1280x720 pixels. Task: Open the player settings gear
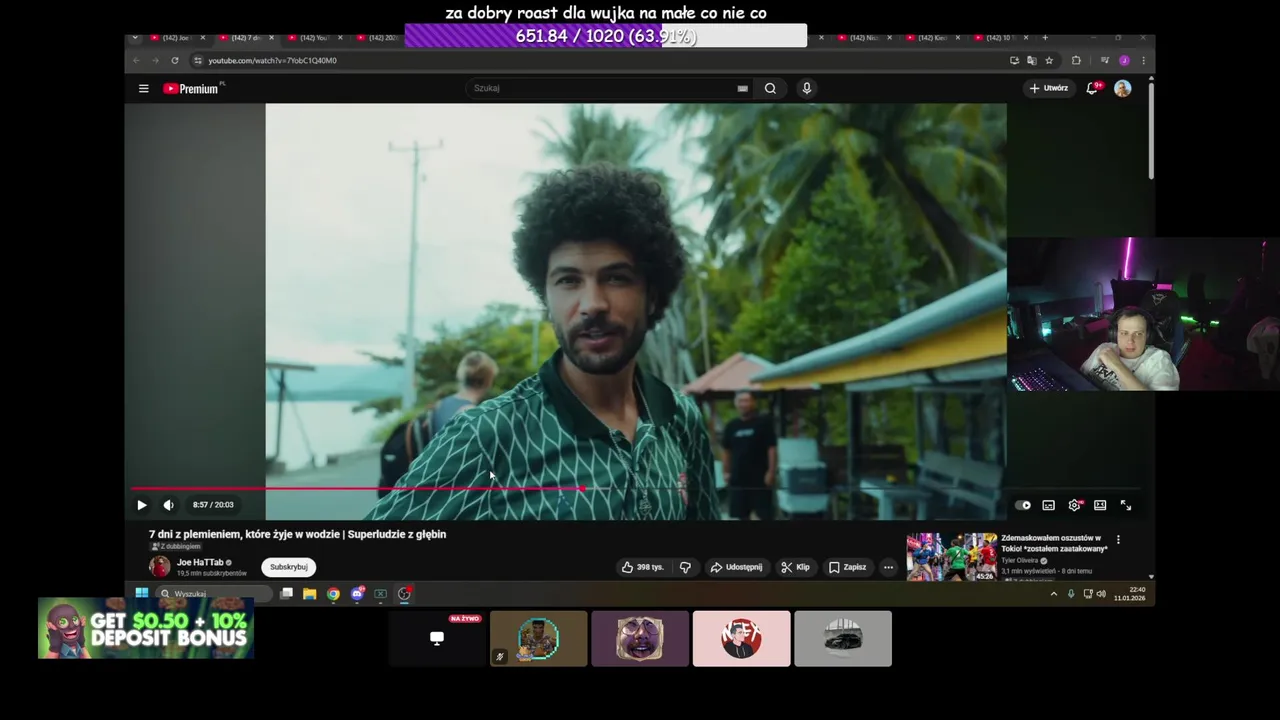click(x=1074, y=505)
